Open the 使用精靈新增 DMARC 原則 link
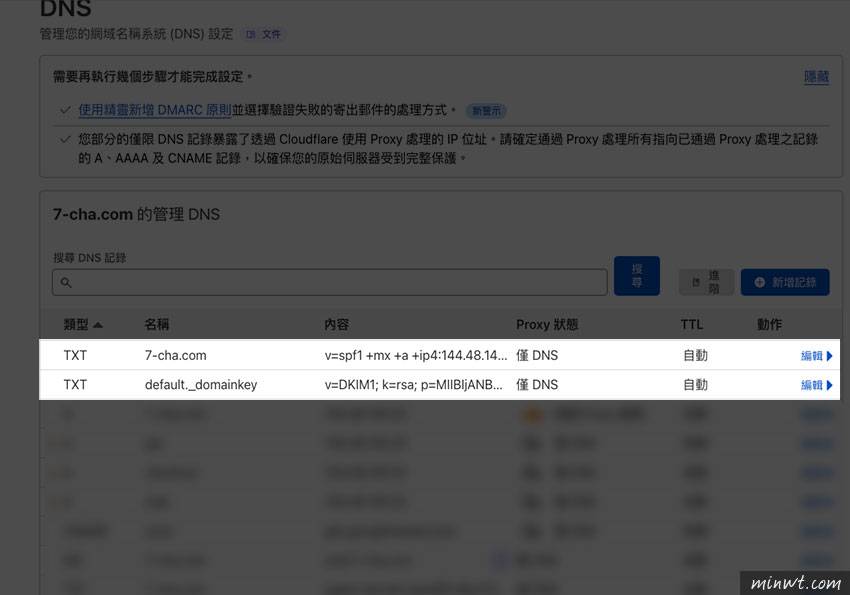Viewport: 850px width, 595px height. click(155, 110)
